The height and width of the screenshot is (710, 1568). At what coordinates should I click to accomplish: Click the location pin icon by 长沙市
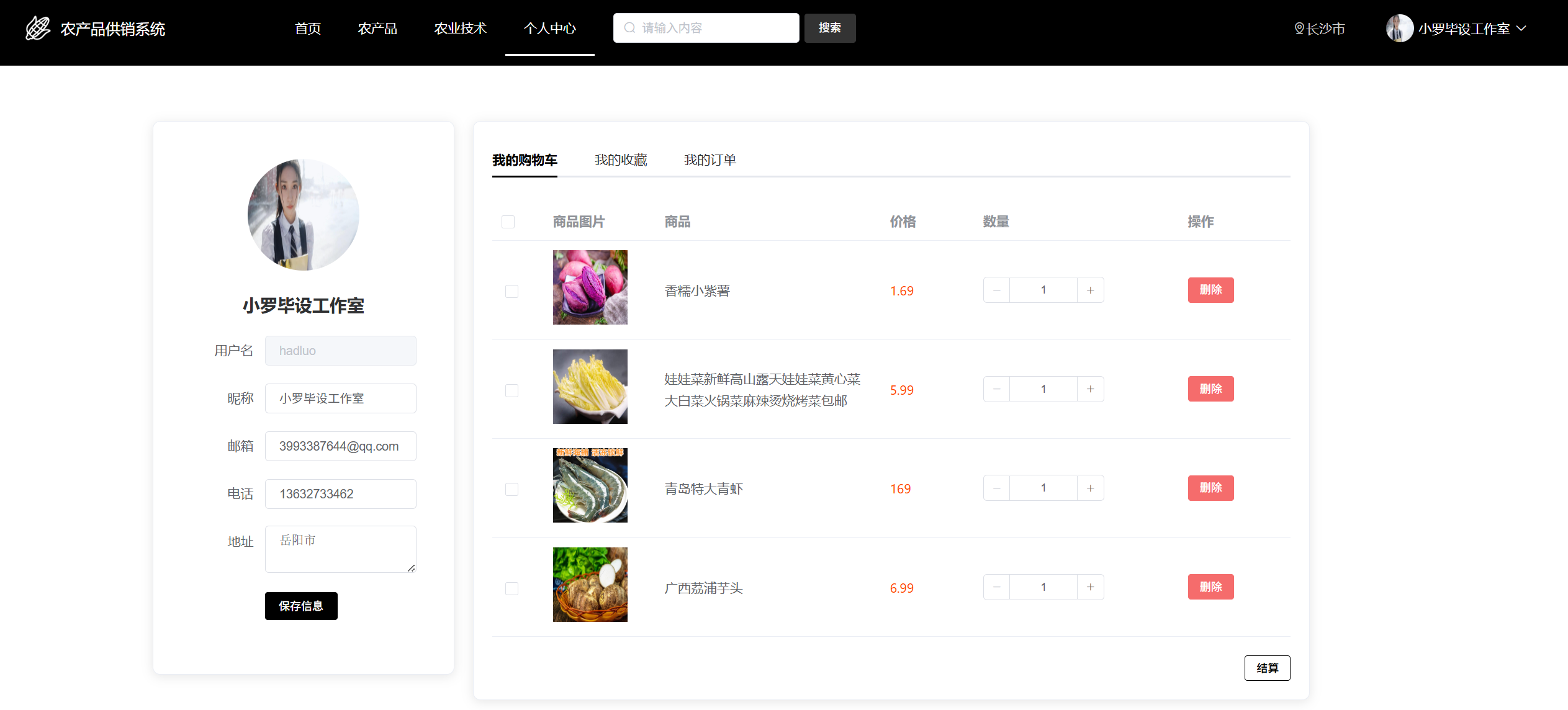click(1299, 29)
